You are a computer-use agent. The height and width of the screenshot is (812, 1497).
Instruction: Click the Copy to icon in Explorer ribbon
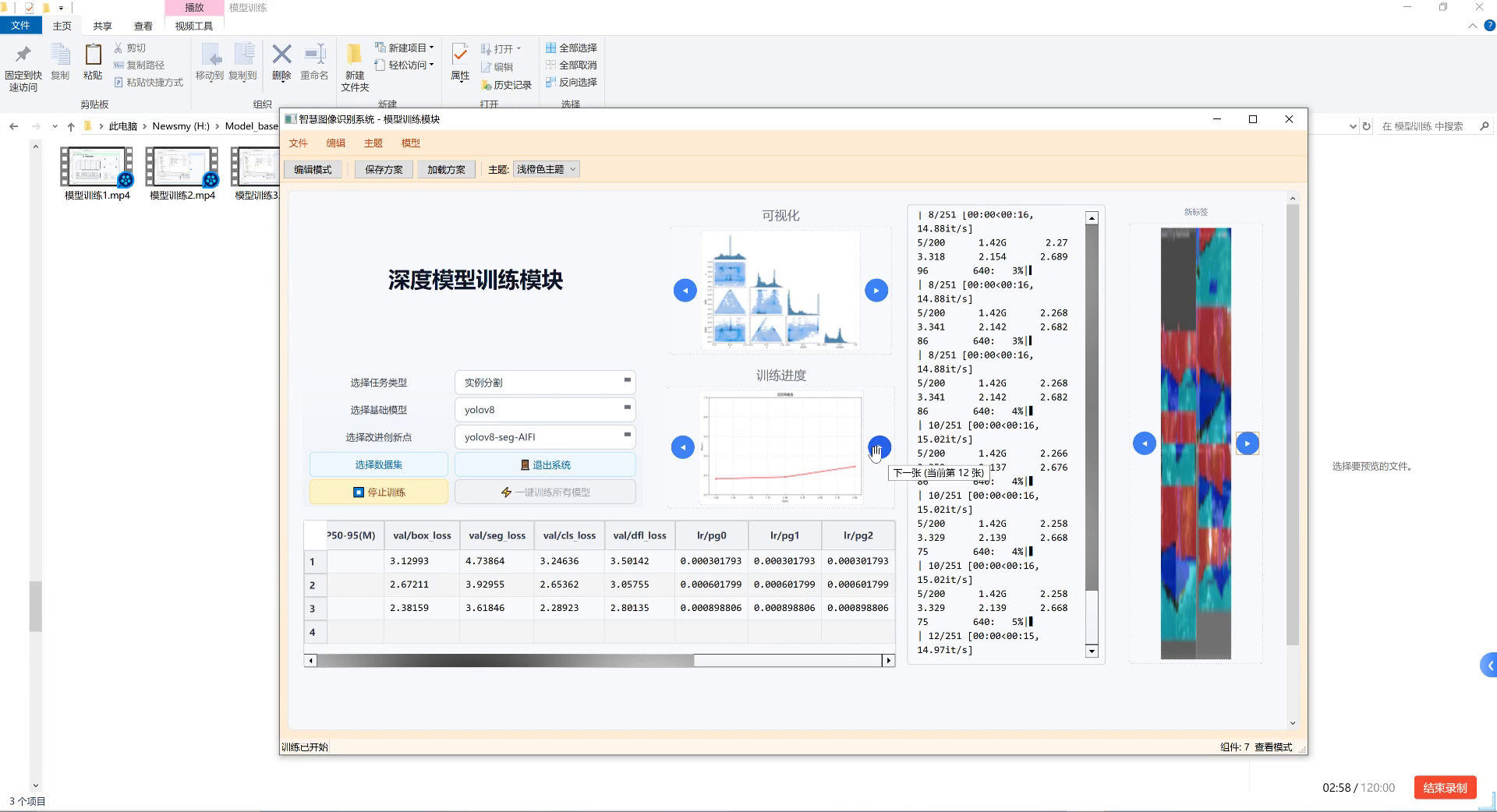(243, 62)
